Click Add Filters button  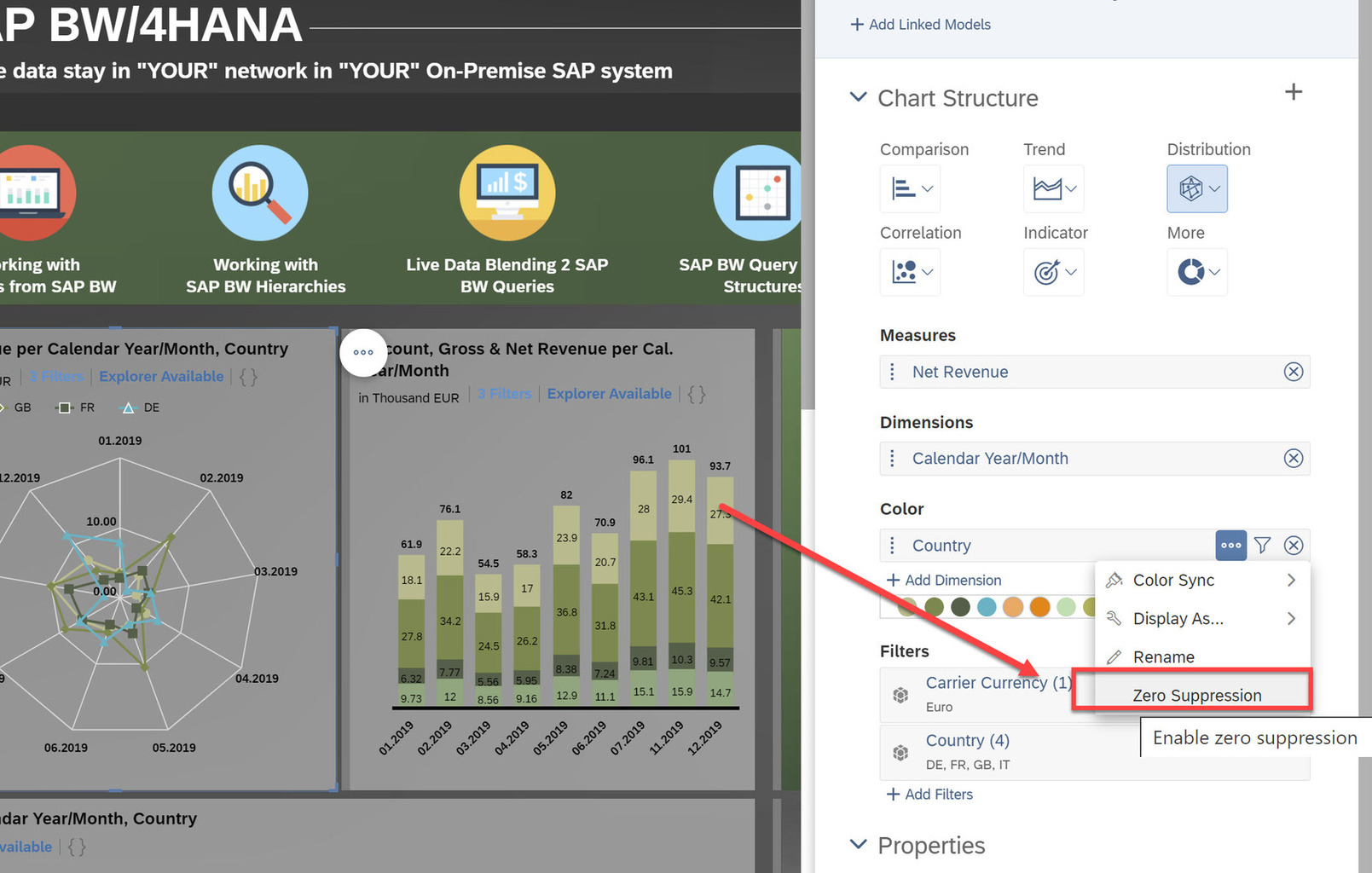point(929,794)
